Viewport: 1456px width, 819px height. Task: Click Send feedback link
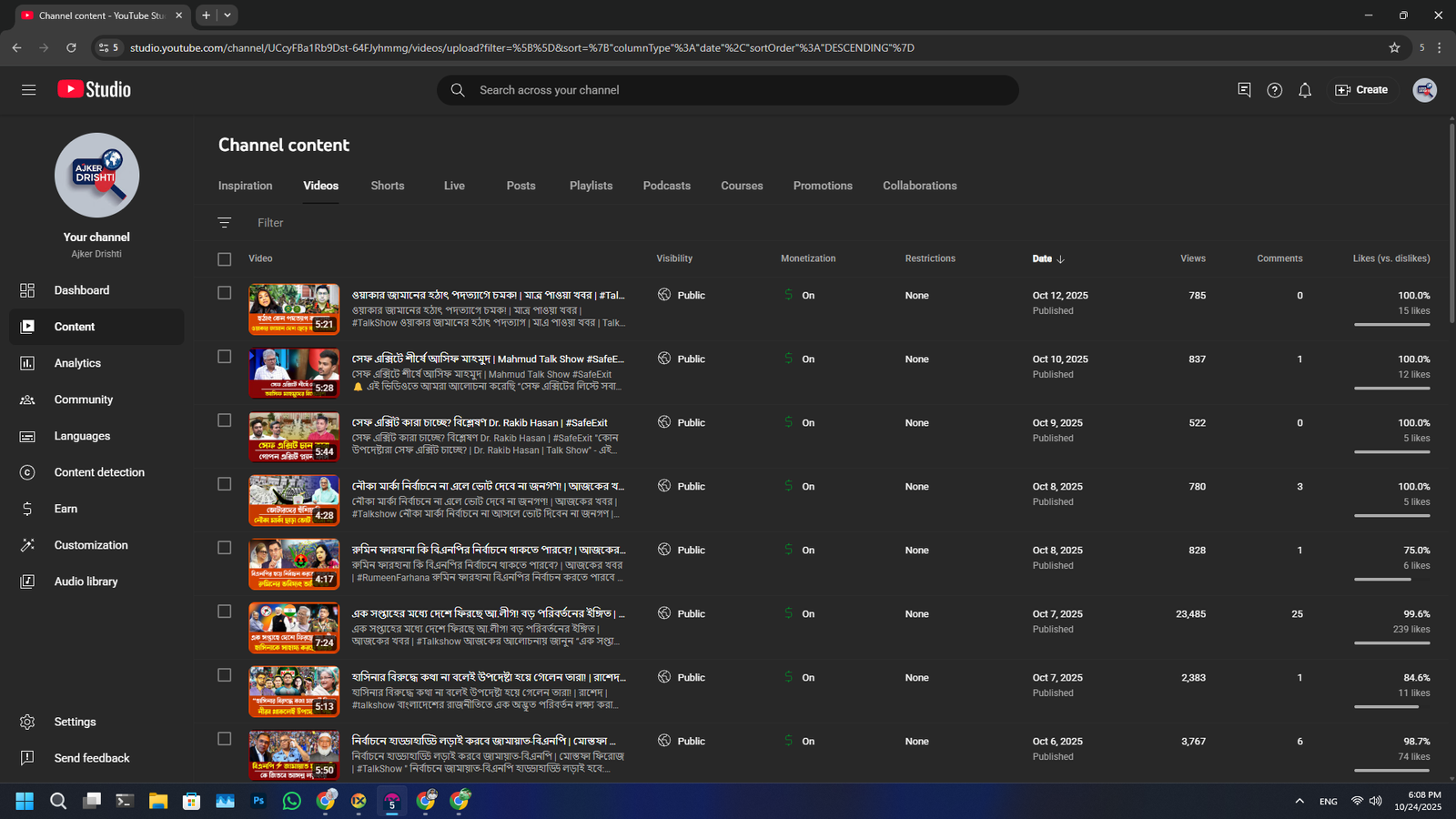click(91, 758)
